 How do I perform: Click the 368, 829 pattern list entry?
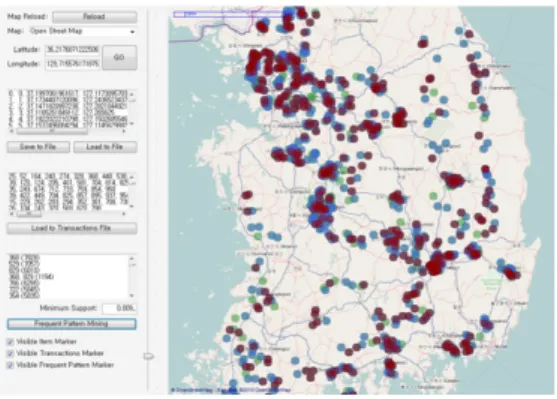pos(31,276)
